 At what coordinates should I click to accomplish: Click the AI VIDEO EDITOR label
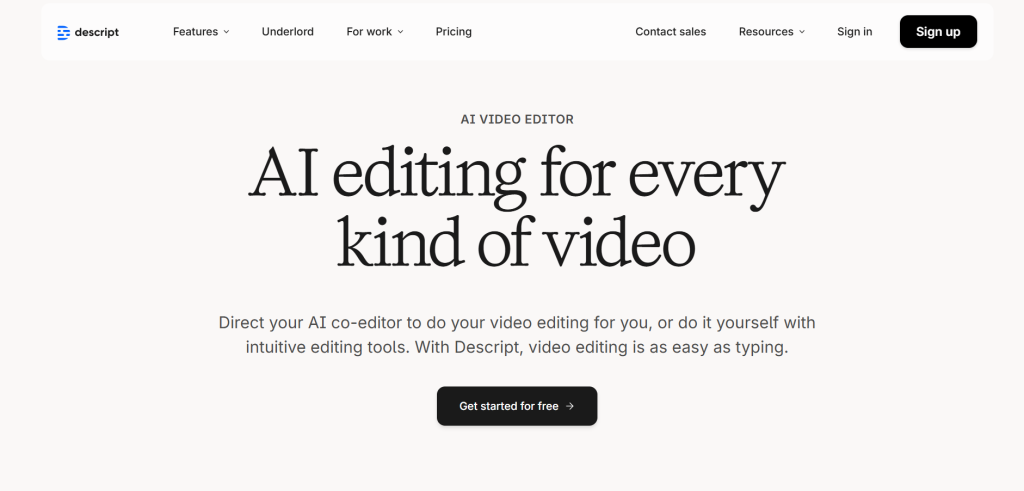click(x=517, y=119)
